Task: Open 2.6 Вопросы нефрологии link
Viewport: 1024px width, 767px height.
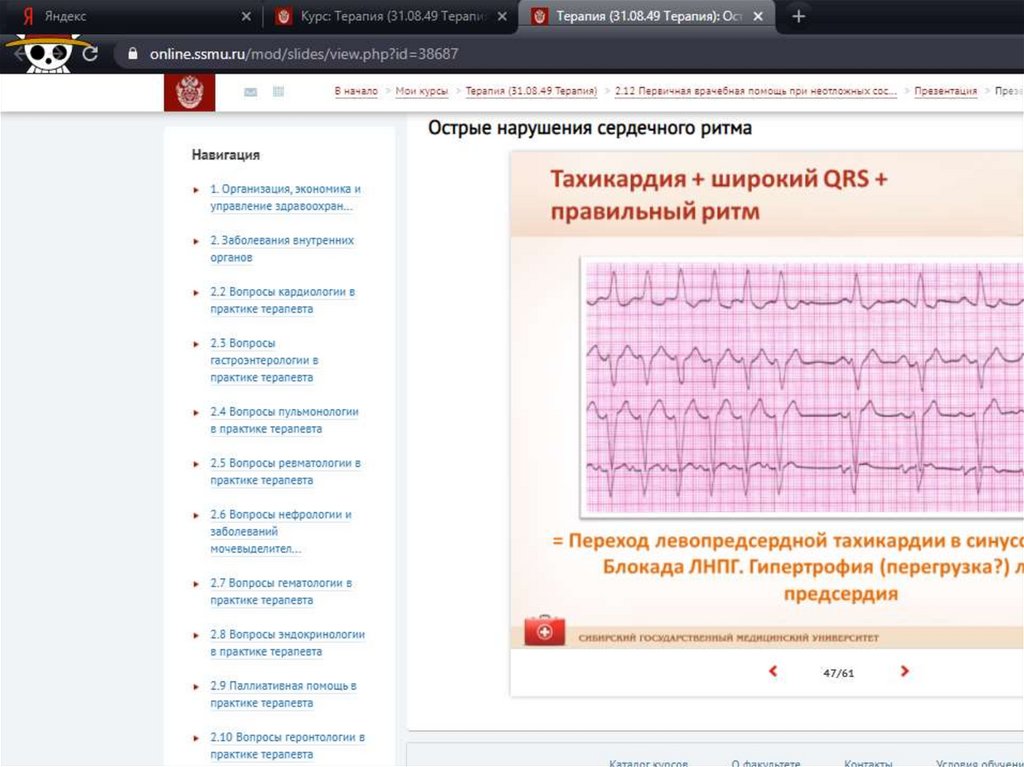Action: (x=281, y=531)
